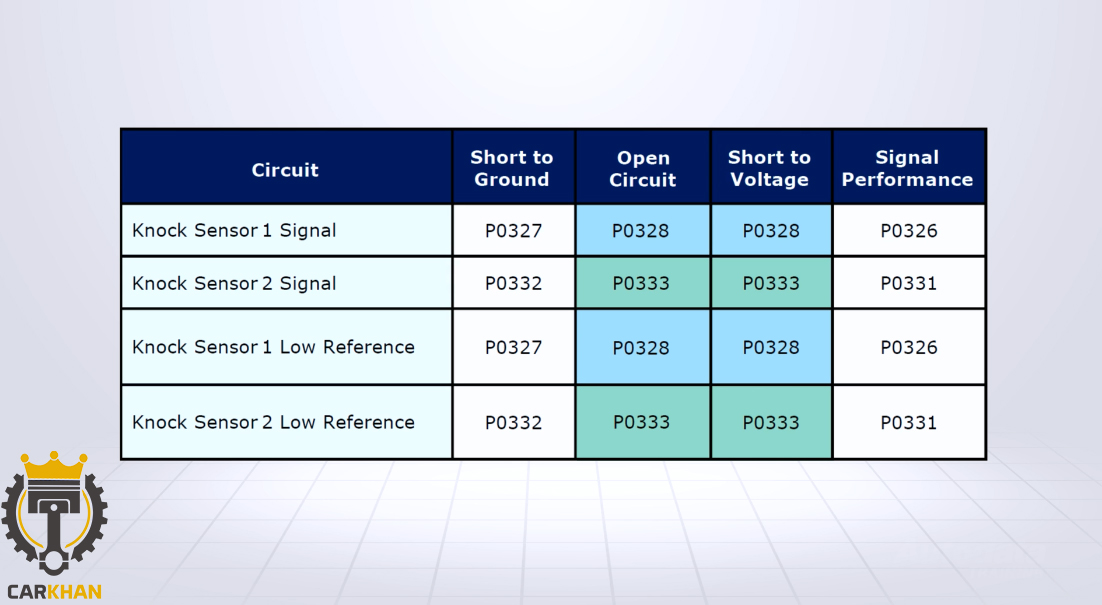This screenshot has height=605, width=1102.
Task: Select P0332 in Knock Sensor 2 Signal row
Action: (x=513, y=284)
